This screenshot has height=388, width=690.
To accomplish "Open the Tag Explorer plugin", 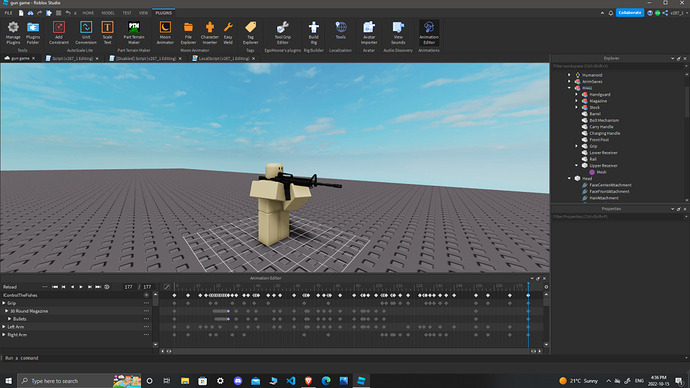I will [250, 33].
